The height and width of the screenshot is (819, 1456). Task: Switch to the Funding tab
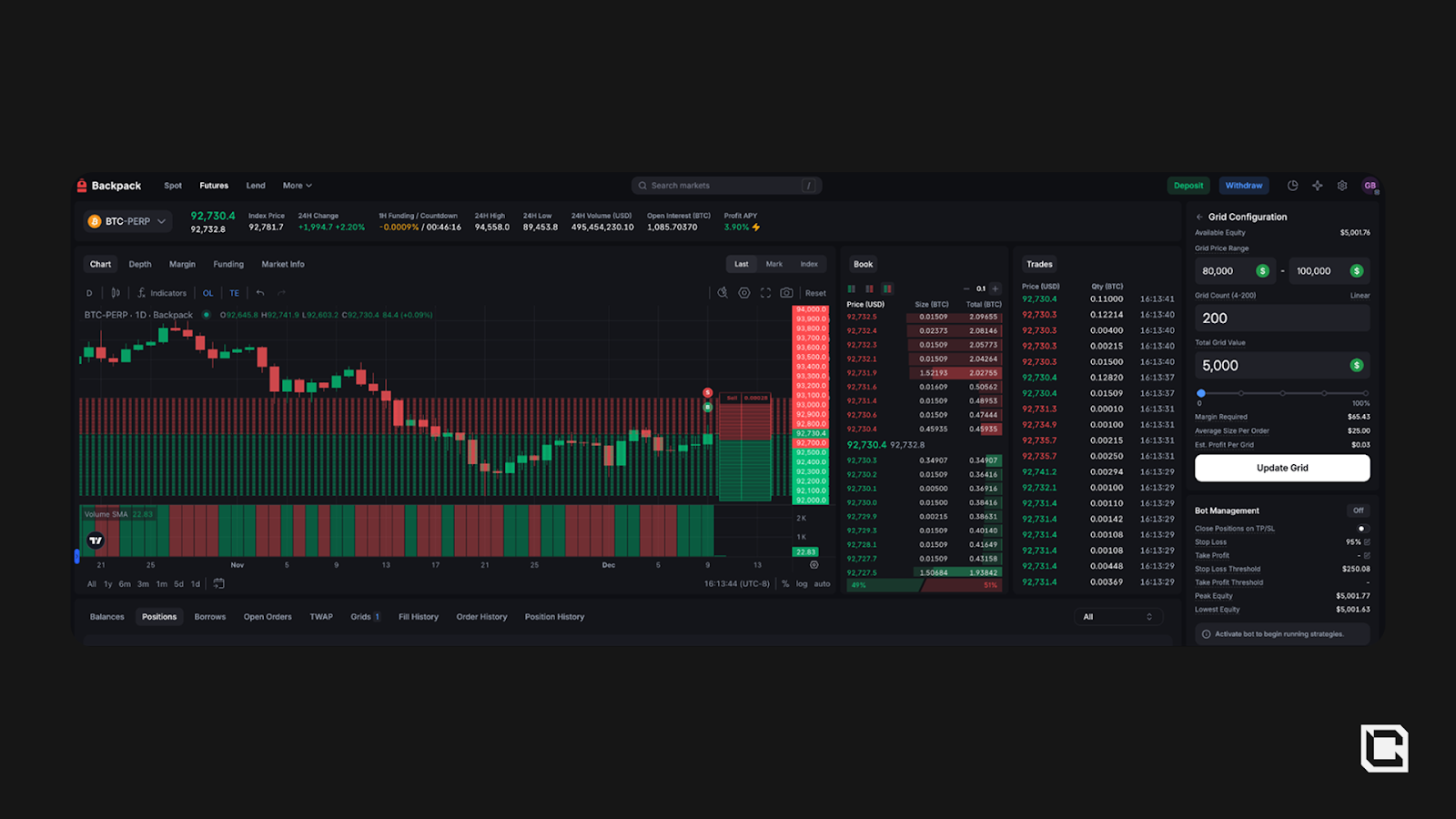coord(228,265)
